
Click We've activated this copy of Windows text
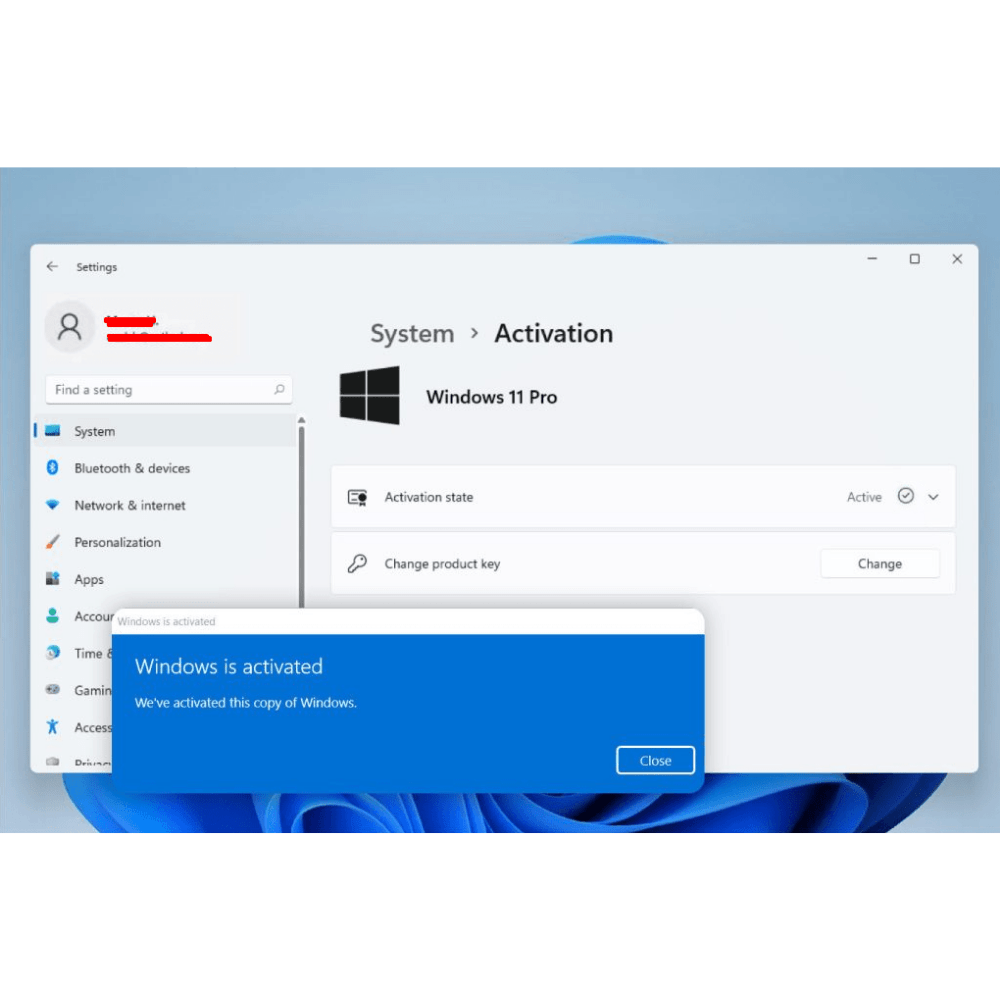point(246,702)
